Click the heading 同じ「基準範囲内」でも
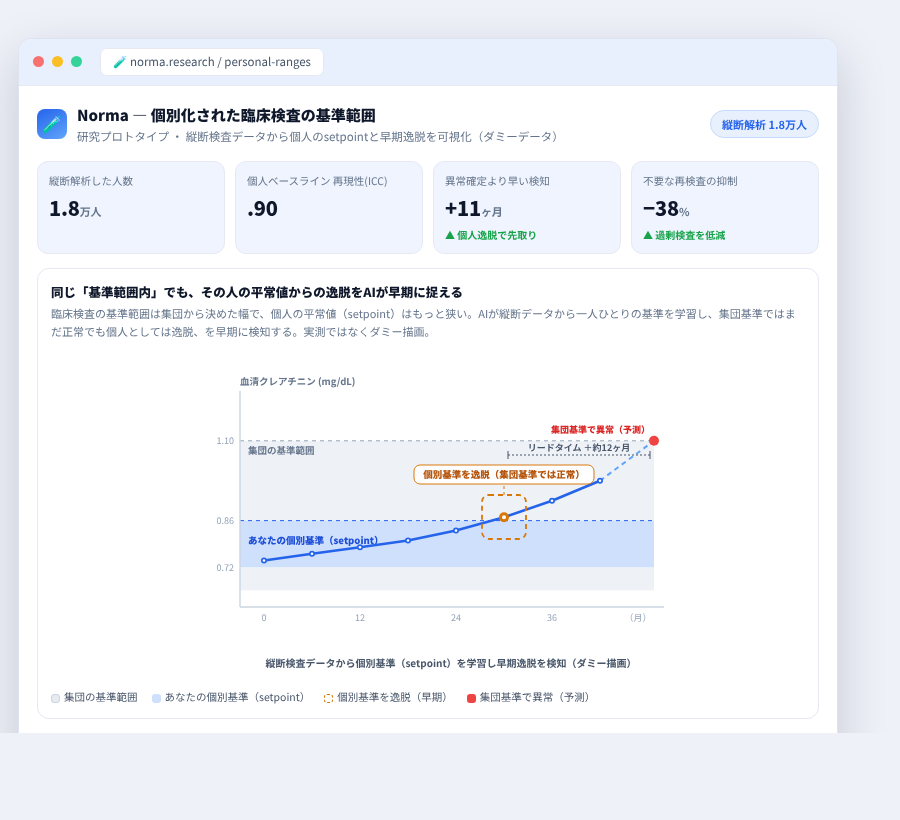900x820 pixels. 257,293
